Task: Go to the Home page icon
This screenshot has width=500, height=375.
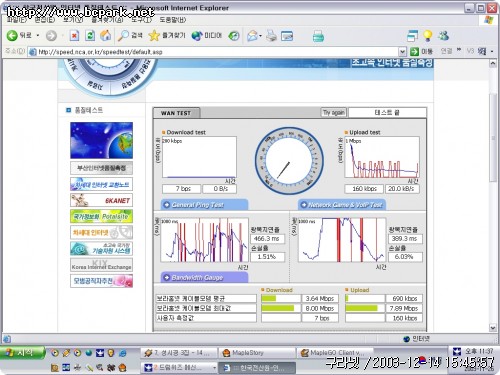Action: tap(106, 35)
